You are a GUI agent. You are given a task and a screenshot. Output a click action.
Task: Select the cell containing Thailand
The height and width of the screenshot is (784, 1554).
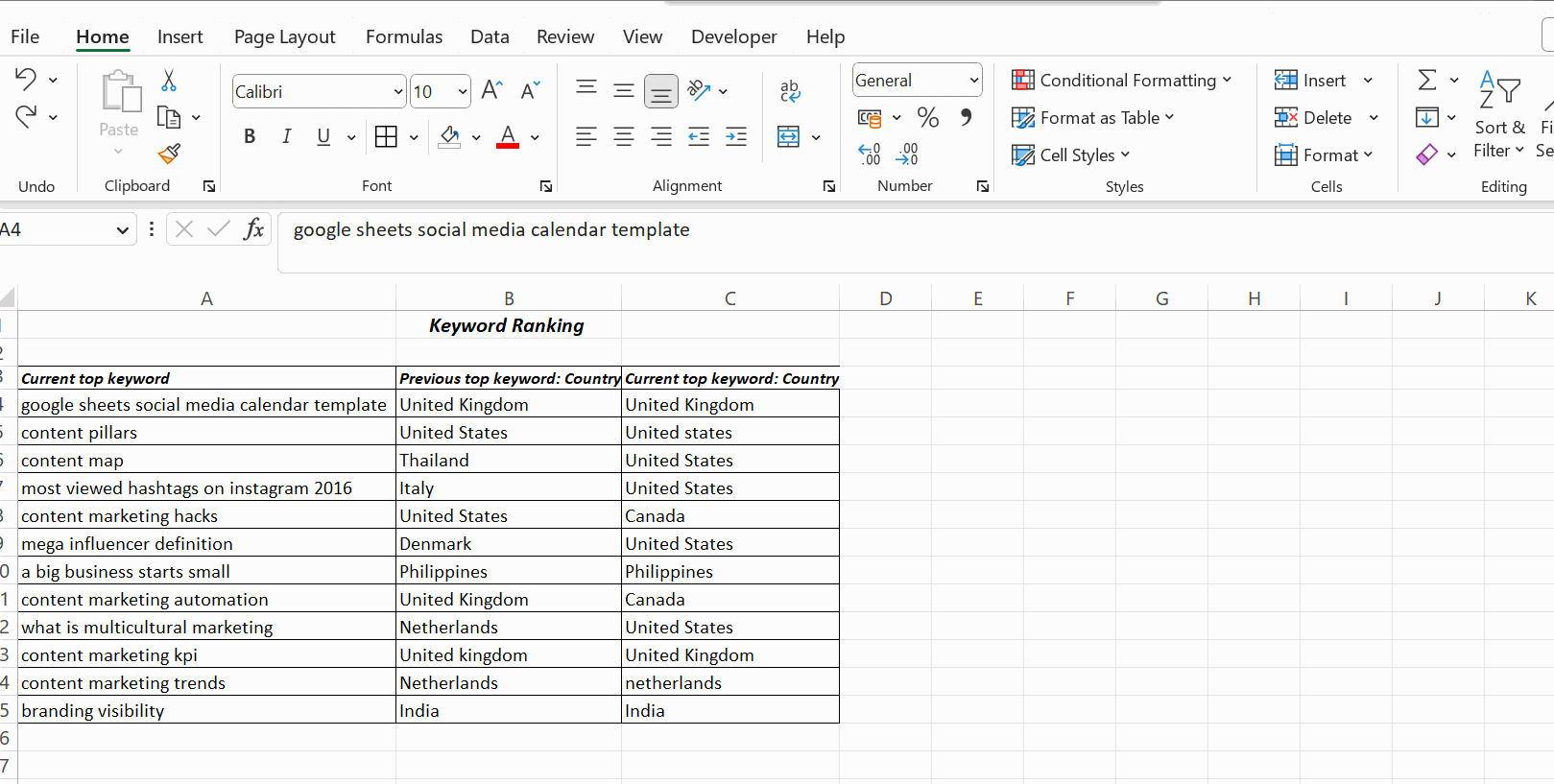click(x=508, y=461)
